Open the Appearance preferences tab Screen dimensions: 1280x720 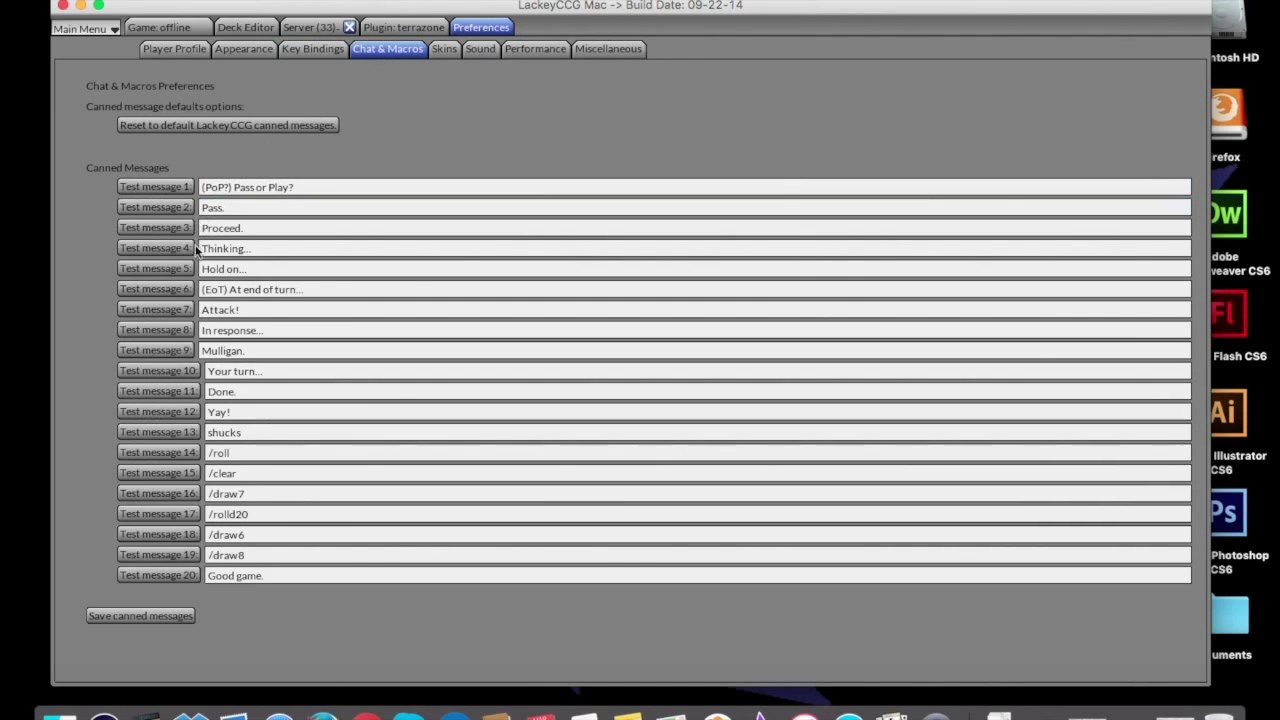pyautogui.click(x=243, y=49)
